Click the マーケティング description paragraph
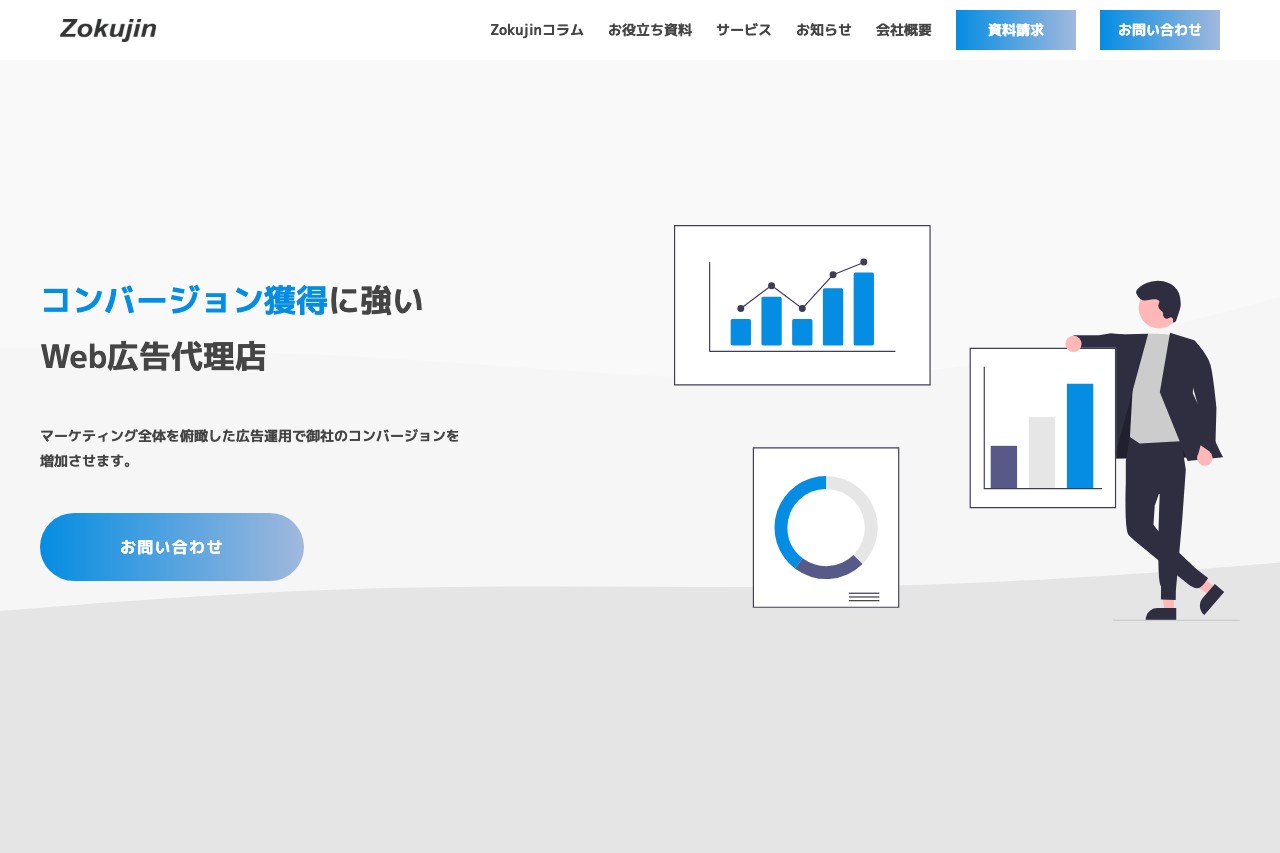The height and width of the screenshot is (853, 1280). pyautogui.click(x=250, y=448)
